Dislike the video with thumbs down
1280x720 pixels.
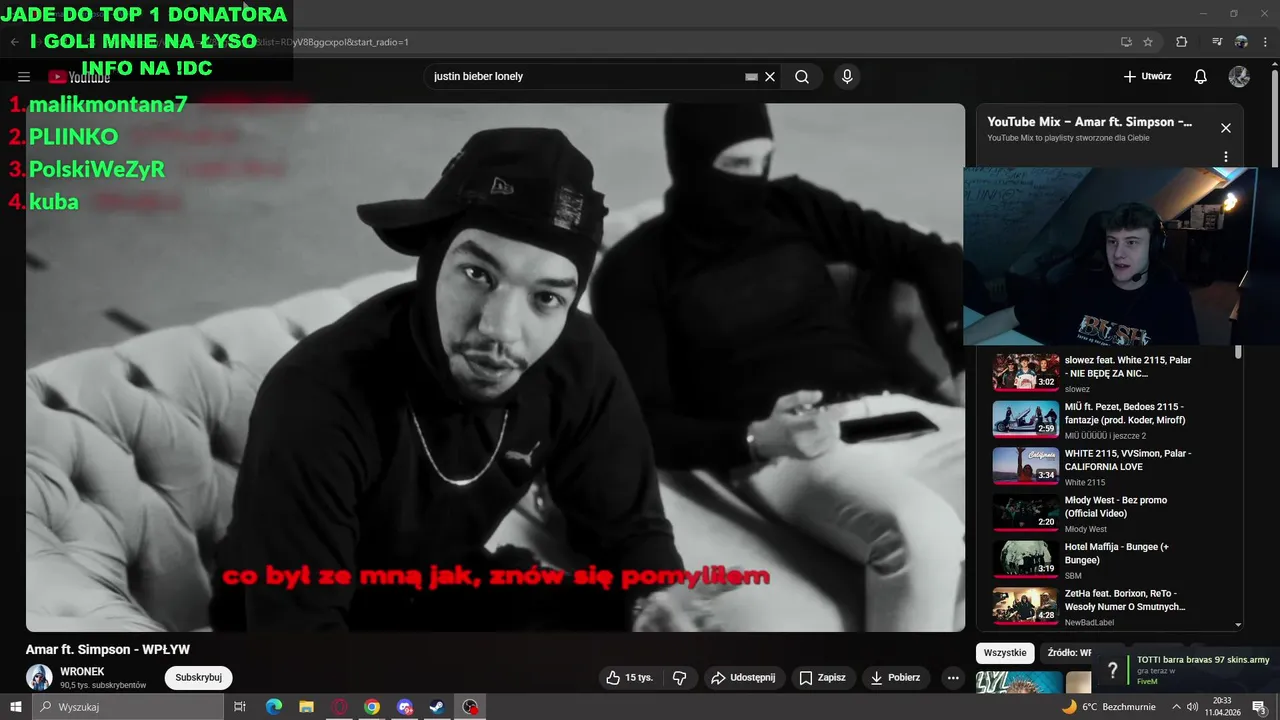pyautogui.click(x=679, y=678)
